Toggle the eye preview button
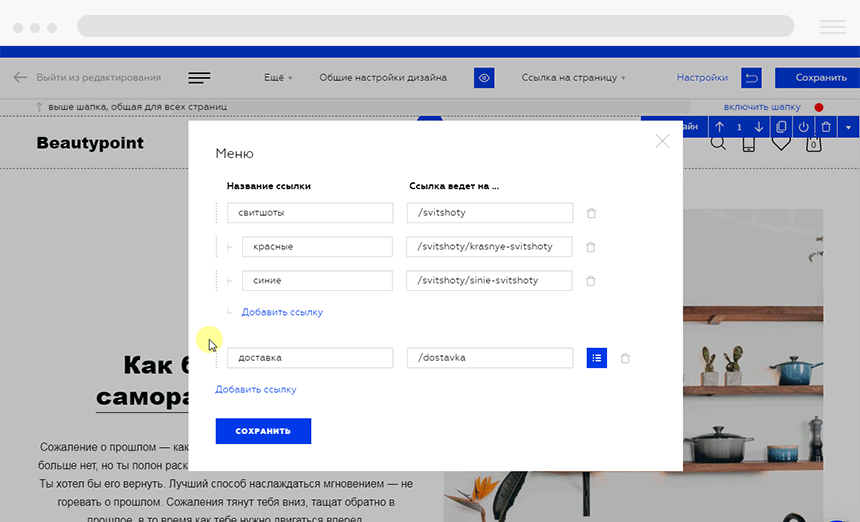The height and width of the screenshot is (522, 860). (484, 78)
